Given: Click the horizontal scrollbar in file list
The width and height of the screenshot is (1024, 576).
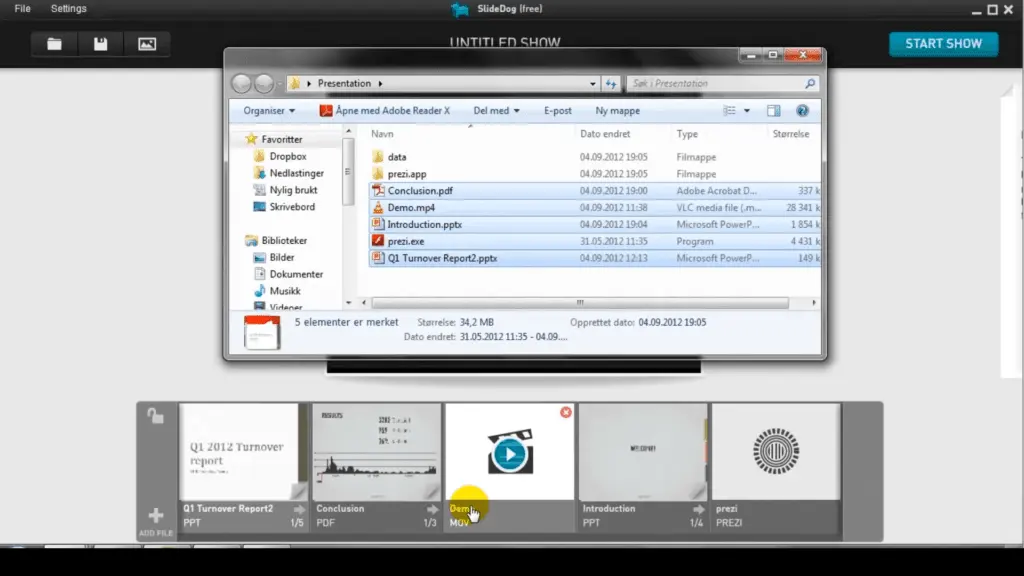Looking at the screenshot, I should 580,302.
